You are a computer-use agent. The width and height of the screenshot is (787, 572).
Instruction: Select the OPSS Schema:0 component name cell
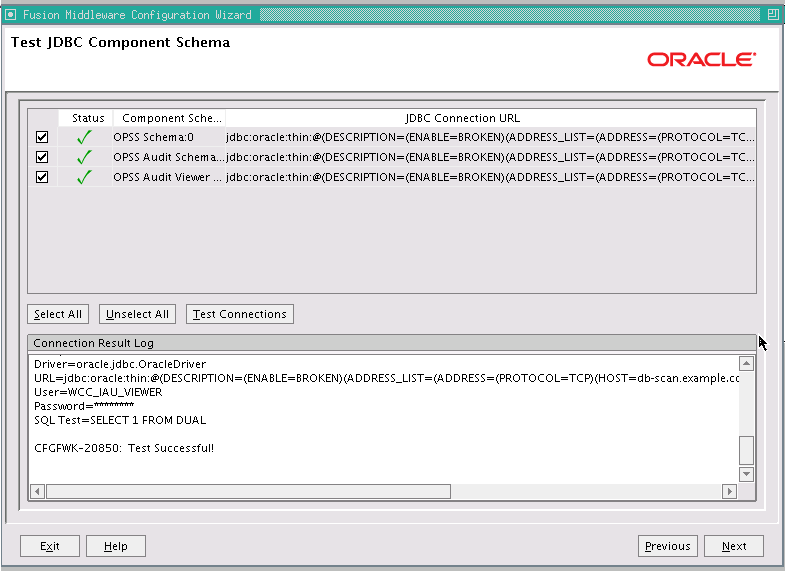click(169, 137)
